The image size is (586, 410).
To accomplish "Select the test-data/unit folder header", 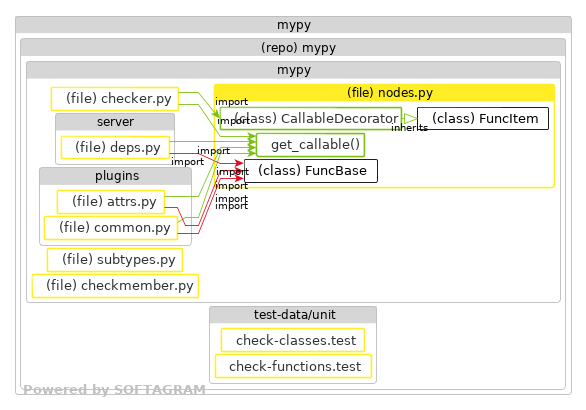I will 293,315.
